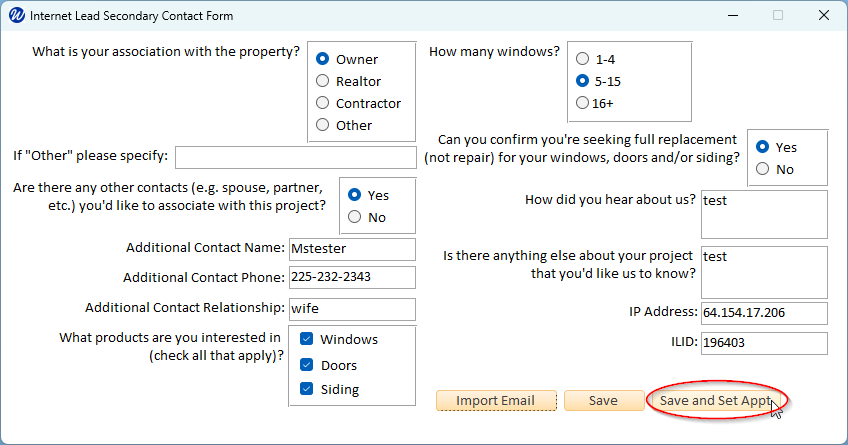
Task: Toggle the Siding product checkbox
Action: tap(307, 389)
